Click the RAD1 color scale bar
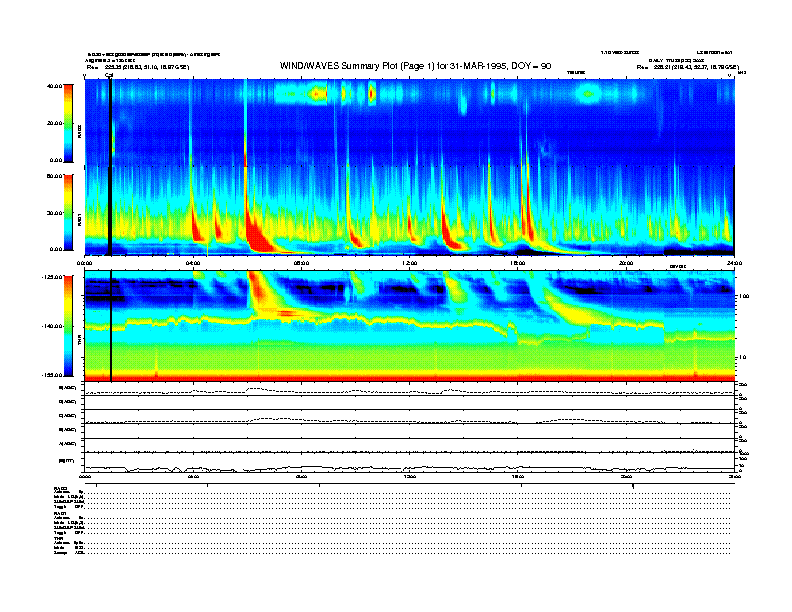Viewport: 792px width, 612px height. [x=68, y=212]
